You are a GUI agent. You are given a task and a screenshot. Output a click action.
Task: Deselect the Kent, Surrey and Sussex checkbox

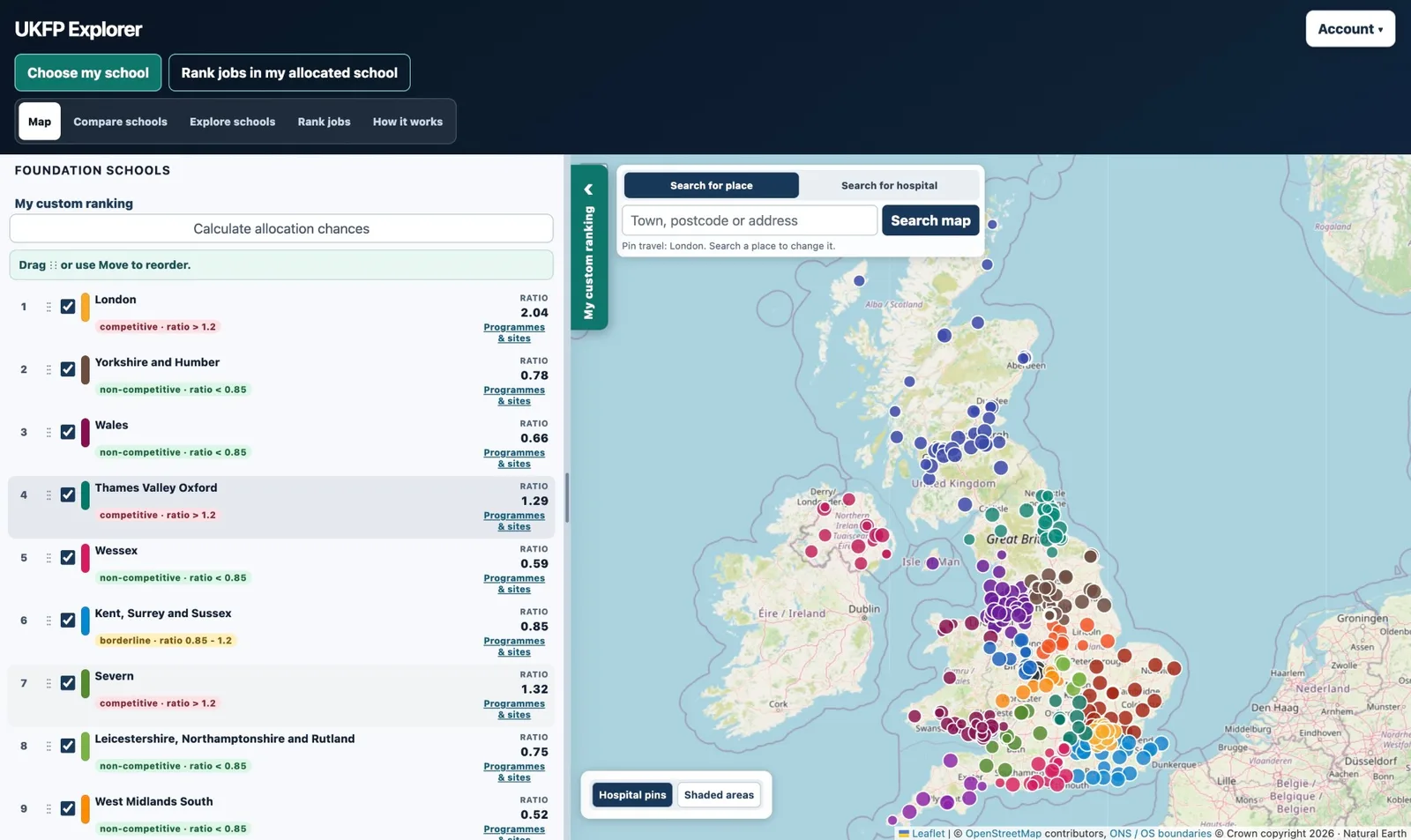click(x=68, y=621)
